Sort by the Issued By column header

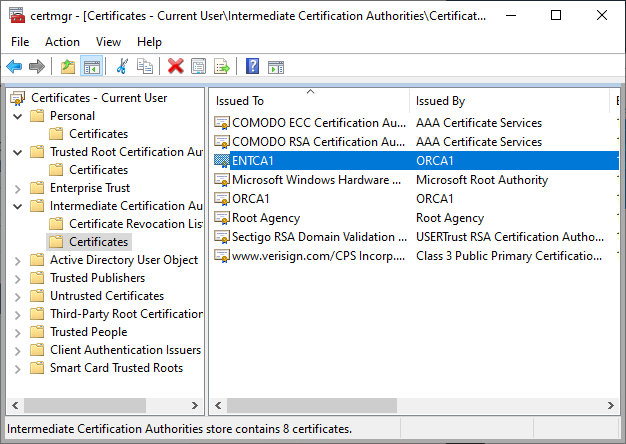tap(509, 101)
